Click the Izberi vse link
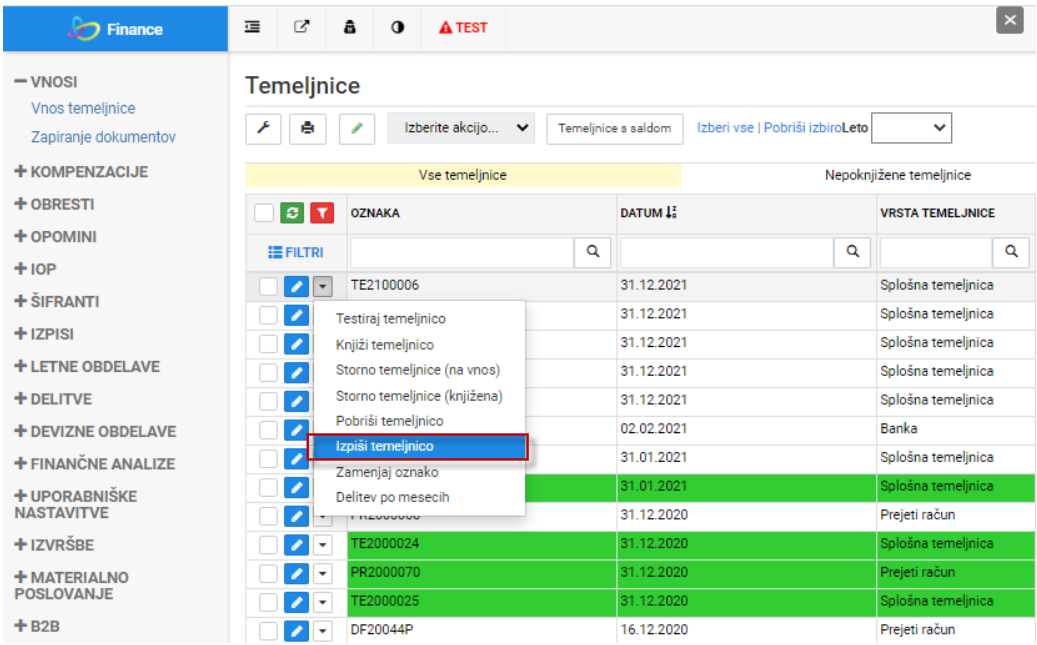The height and width of the screenshot is (645, 1037). tap(725, 128)
